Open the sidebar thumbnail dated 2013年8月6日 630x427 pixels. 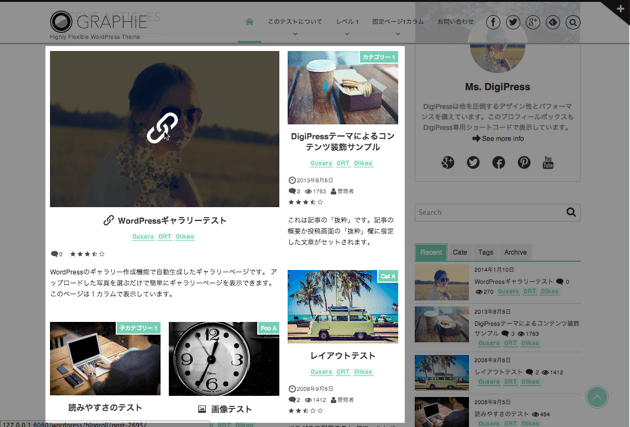[x=442, y=324]
